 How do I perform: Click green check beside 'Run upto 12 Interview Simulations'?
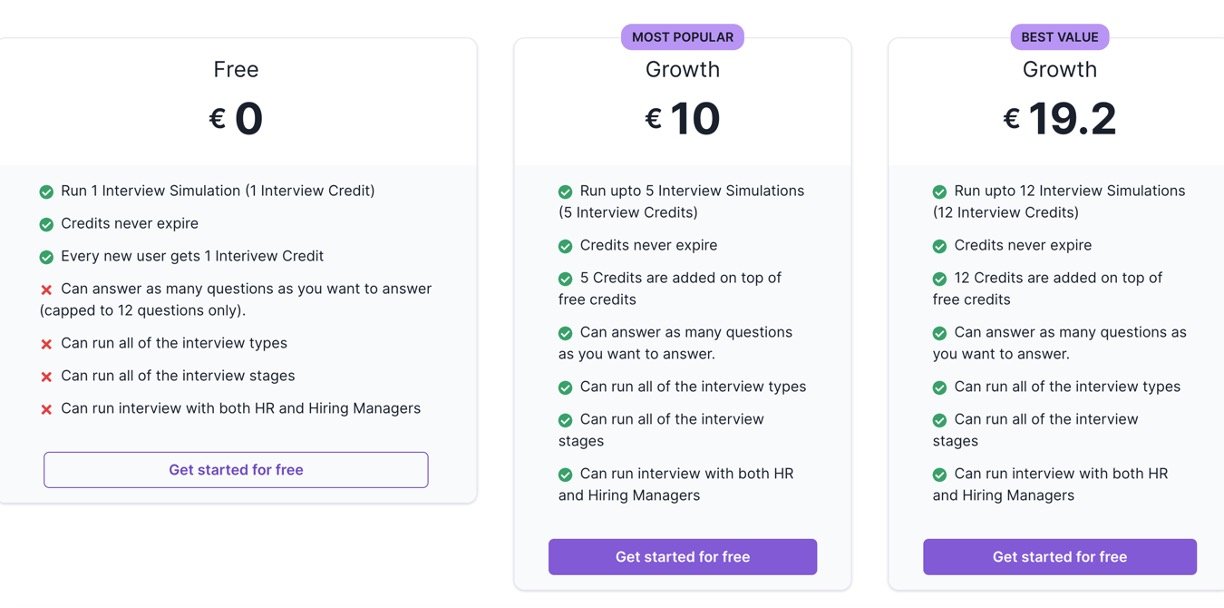pyautogui.click(x=939, y=191)
